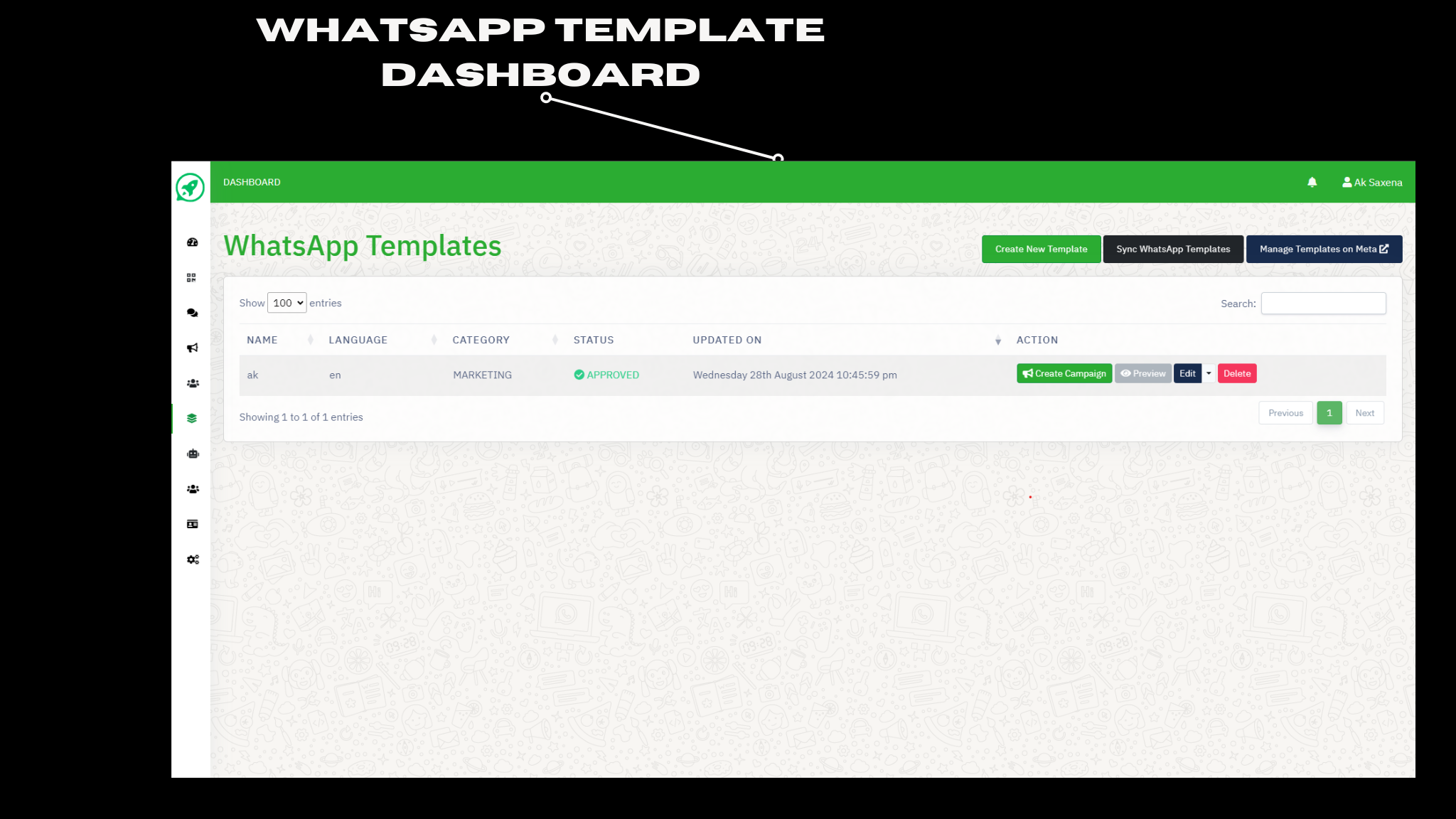The height and width of the screenshot is (819, 1456).
Task: Click the rocket logo in the sidebar
Action: click(x=190, y=188)
